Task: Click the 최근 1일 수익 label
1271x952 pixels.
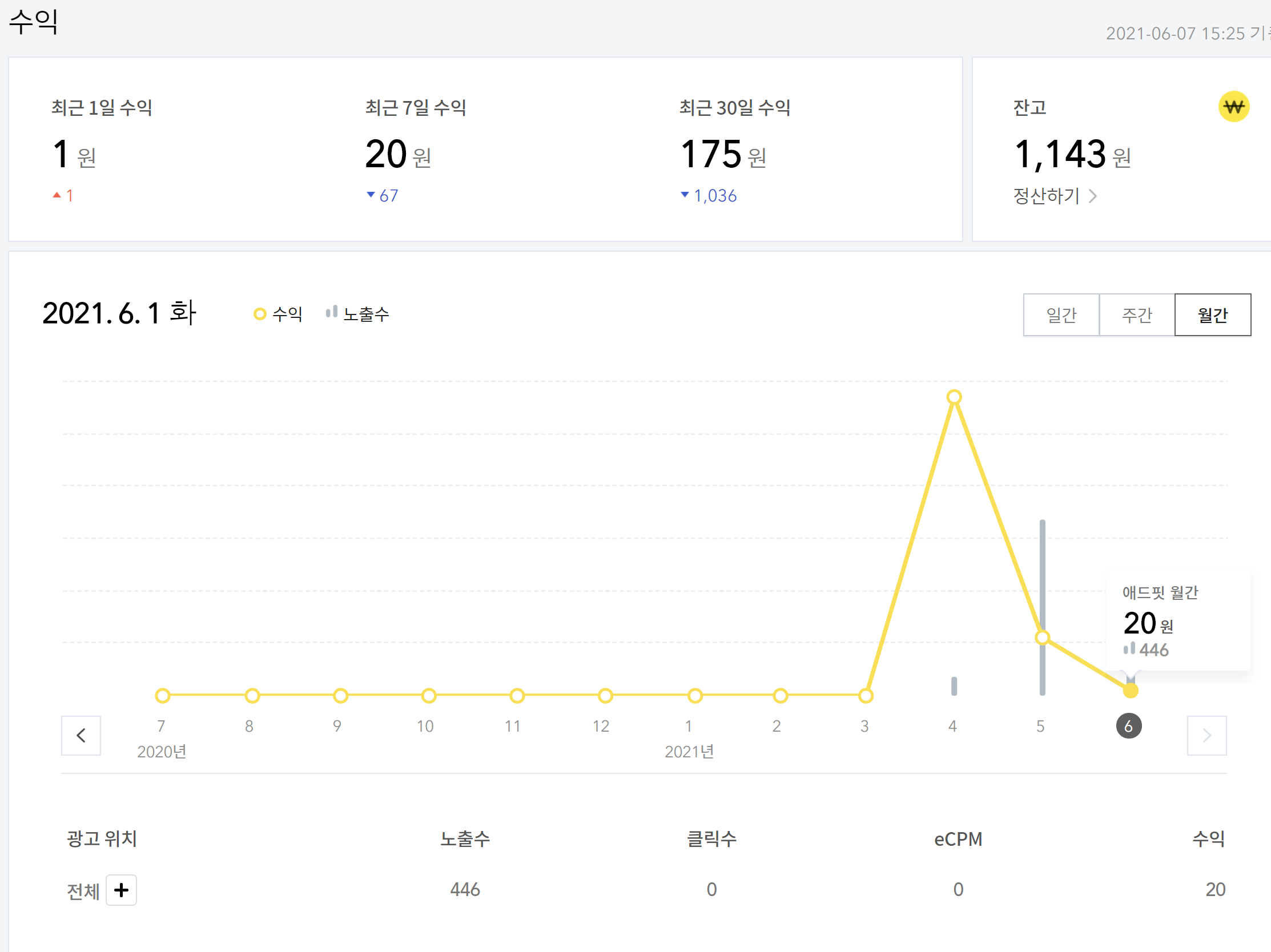Action: pos(102,107)
